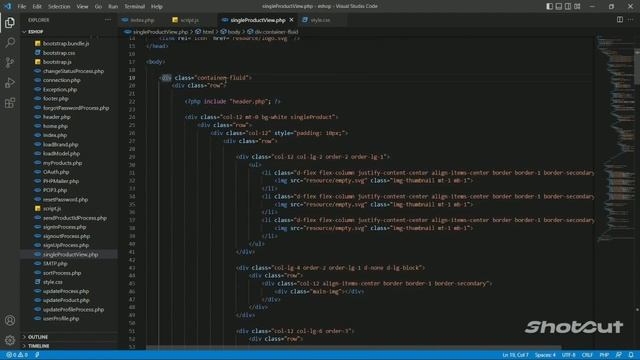Image resolution: width=640 pixels, height=360 pixels.
Task: Change indentation via Spaces: 4
Action: point(545,355)
